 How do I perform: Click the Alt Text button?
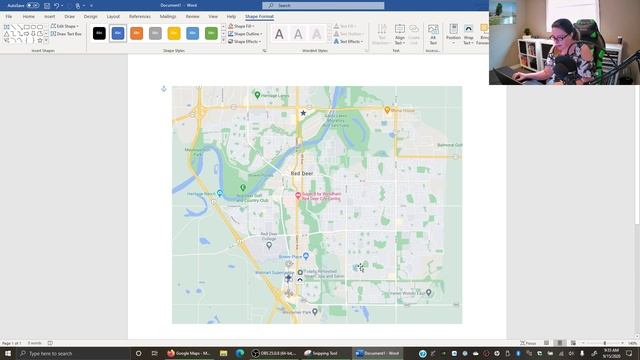point(433,34)
